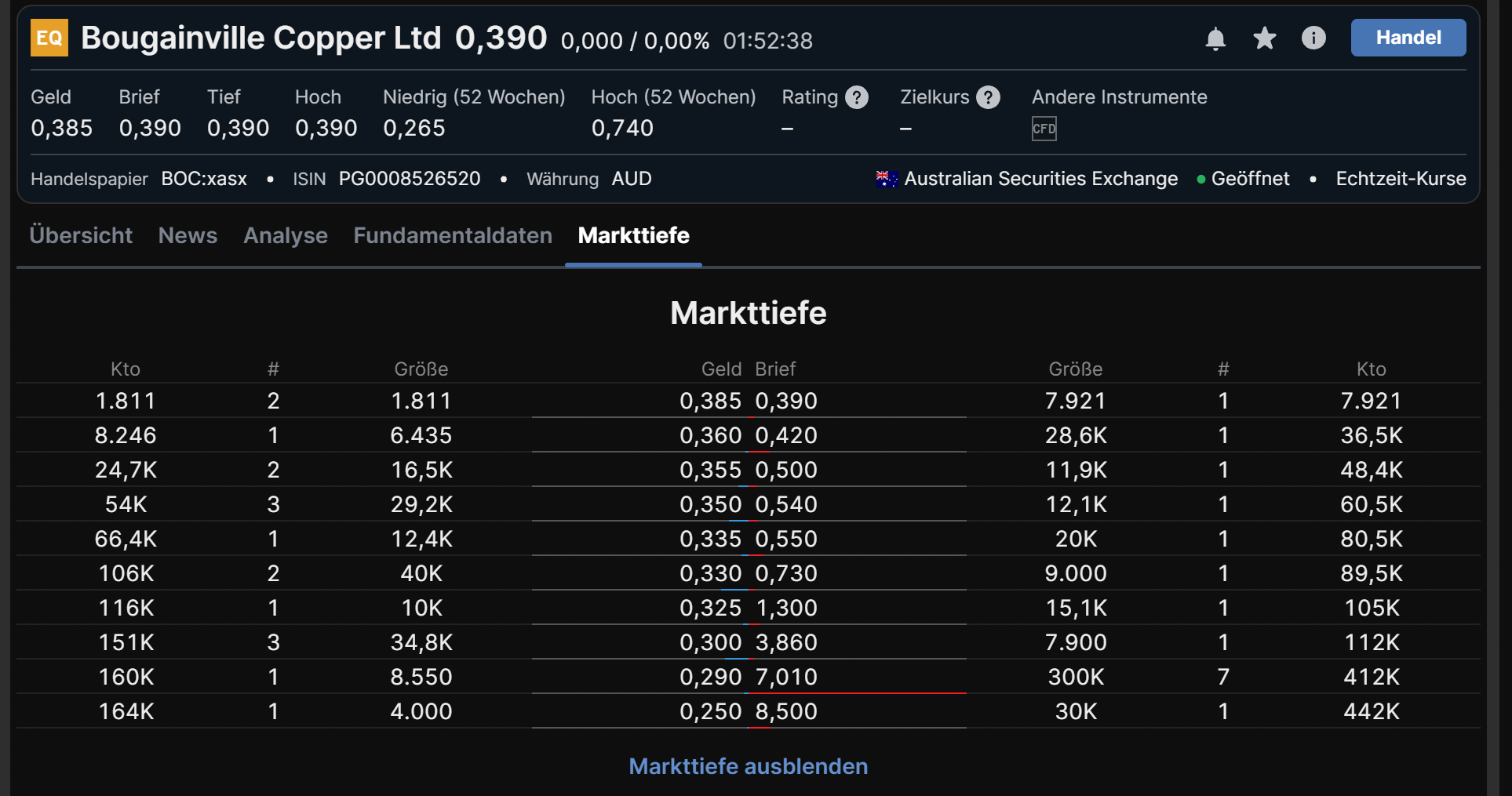1512x796 pixels.
Task: Click ask price 1,300 row
Action: click(x=786, y=608)
